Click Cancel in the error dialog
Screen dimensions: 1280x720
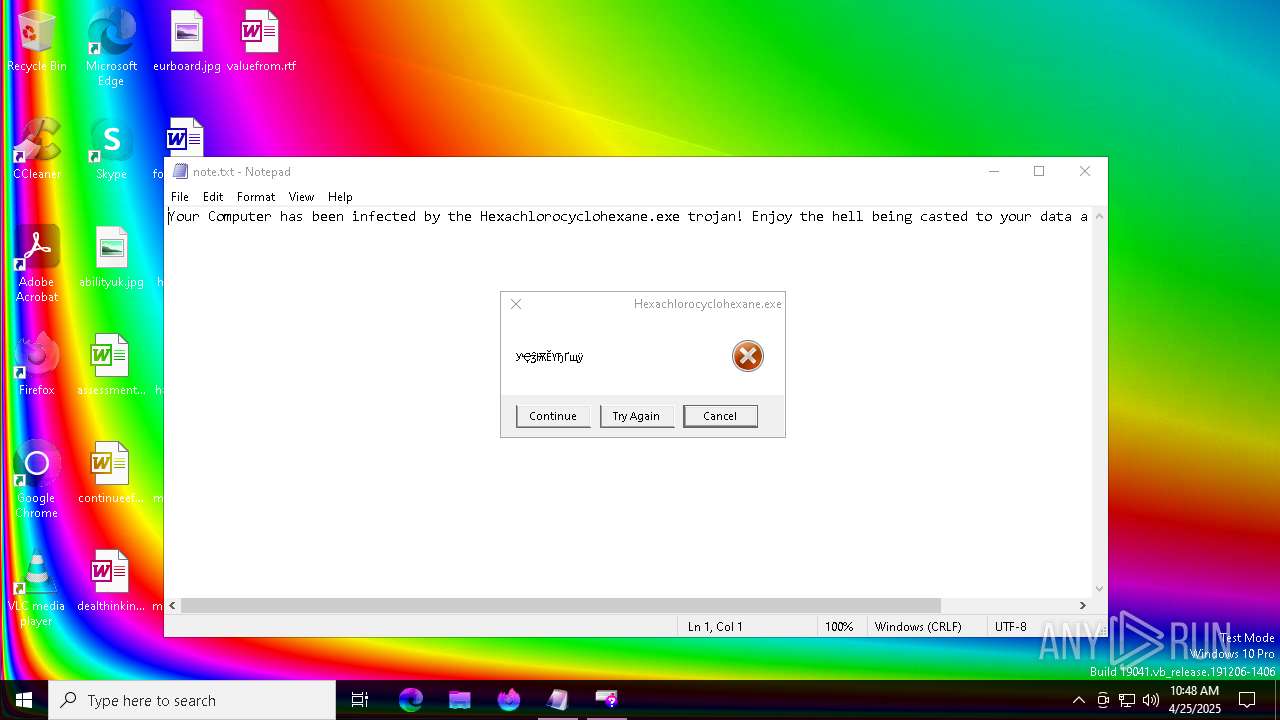720,416
